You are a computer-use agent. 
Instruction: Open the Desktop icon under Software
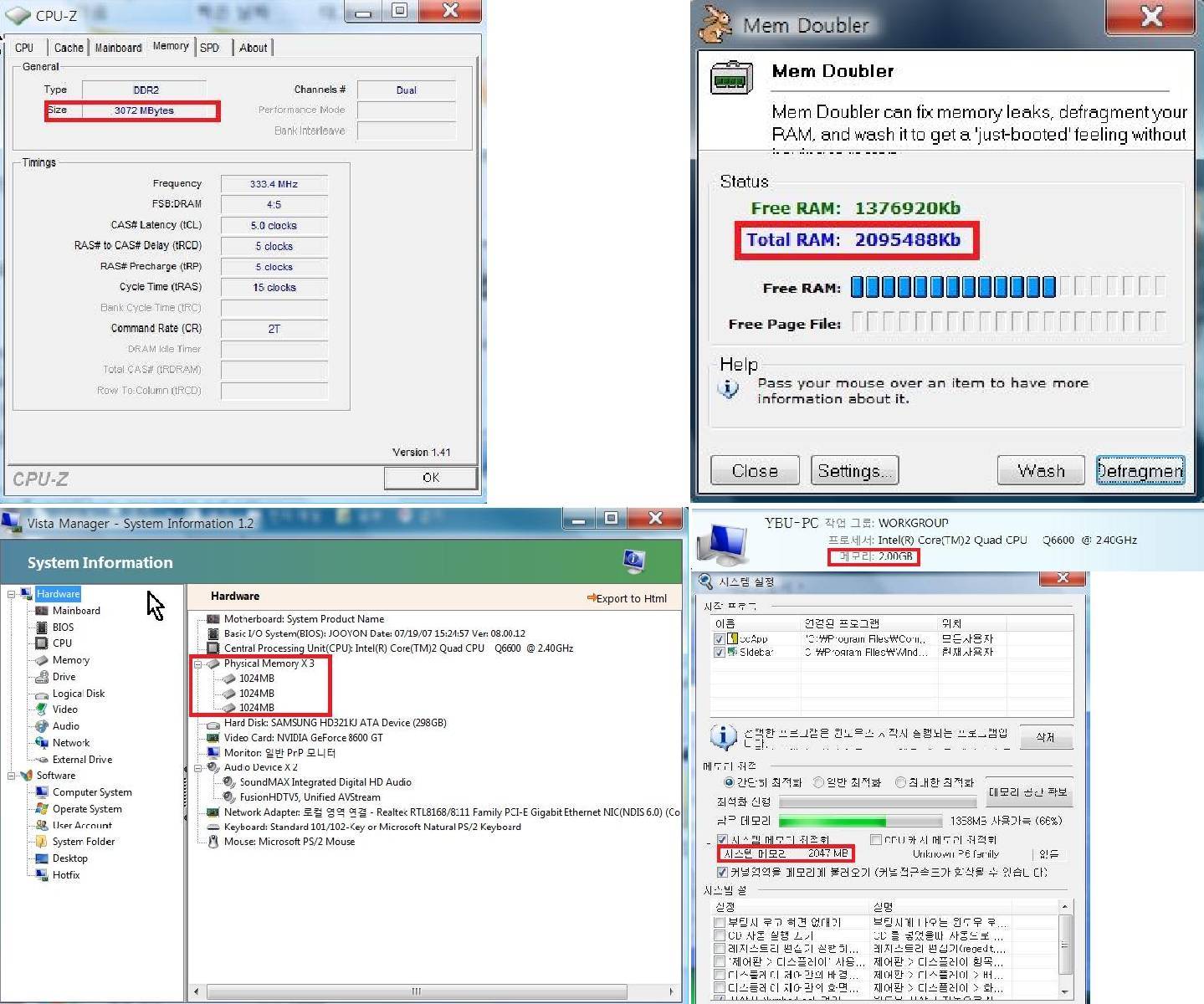pyautogui.click(x=41, y=858)
